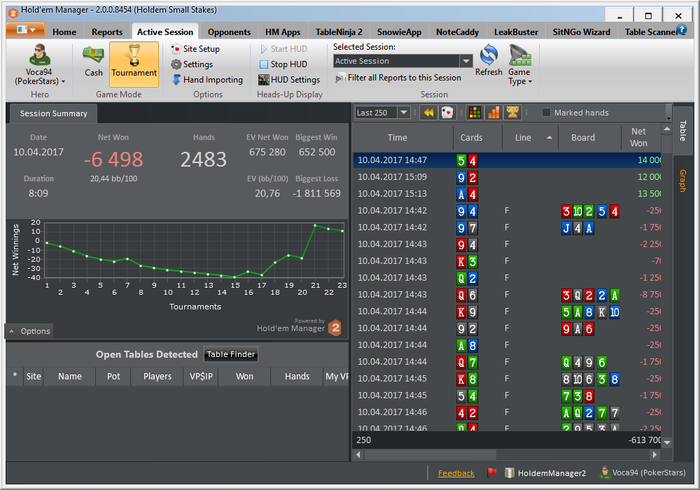Open Game Type filter
Viewport: 700px width, 490px height.
[520, 65]
